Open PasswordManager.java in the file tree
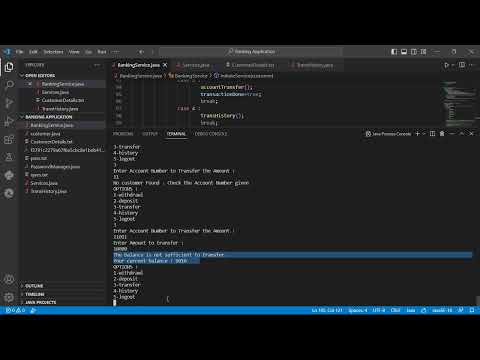The image size is (480, 360). [x=55, y=167]
